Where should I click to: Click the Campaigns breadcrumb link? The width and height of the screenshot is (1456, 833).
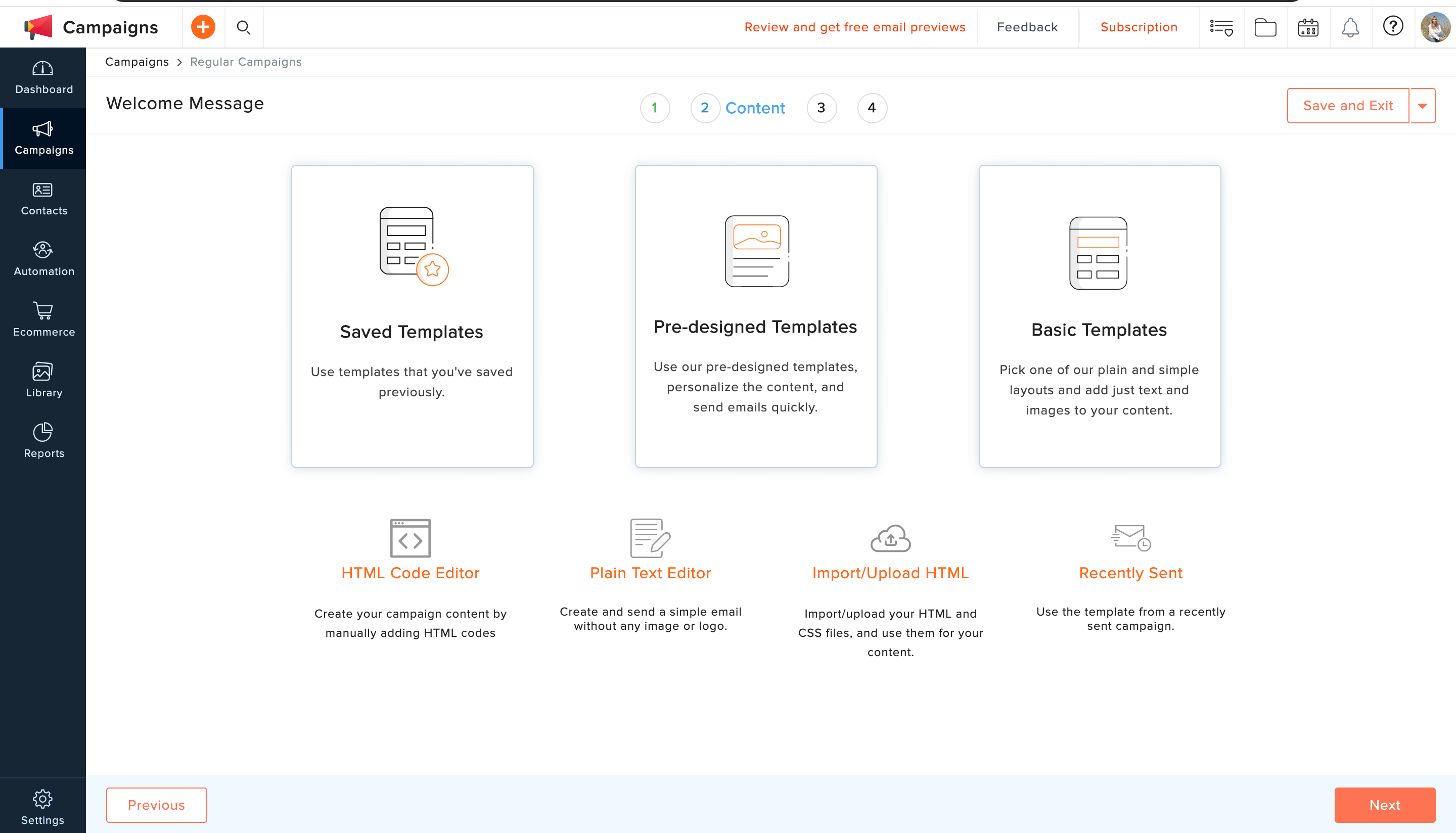tap(136, 62)
